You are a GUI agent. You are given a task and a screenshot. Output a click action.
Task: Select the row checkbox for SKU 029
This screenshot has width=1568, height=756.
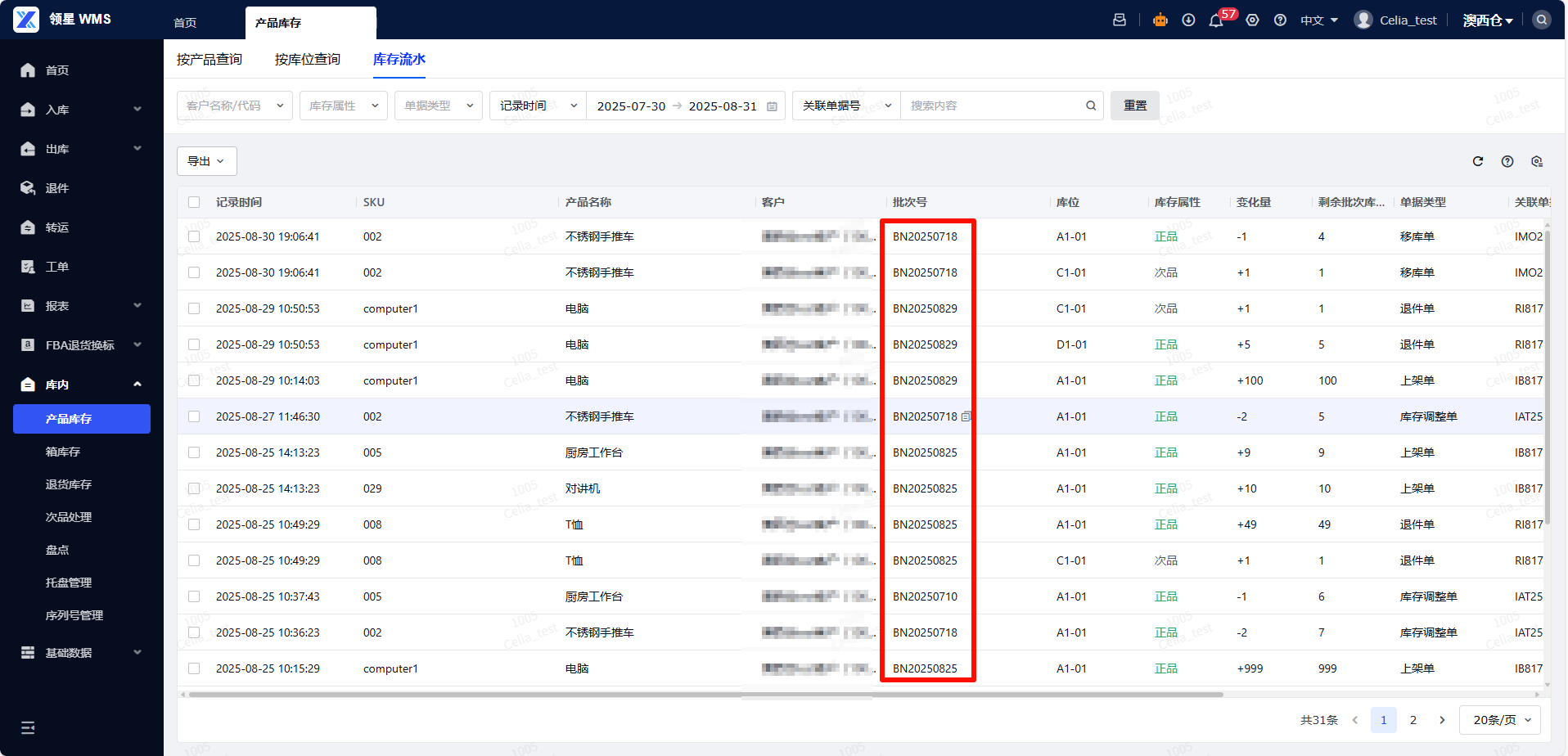[194, 488]
